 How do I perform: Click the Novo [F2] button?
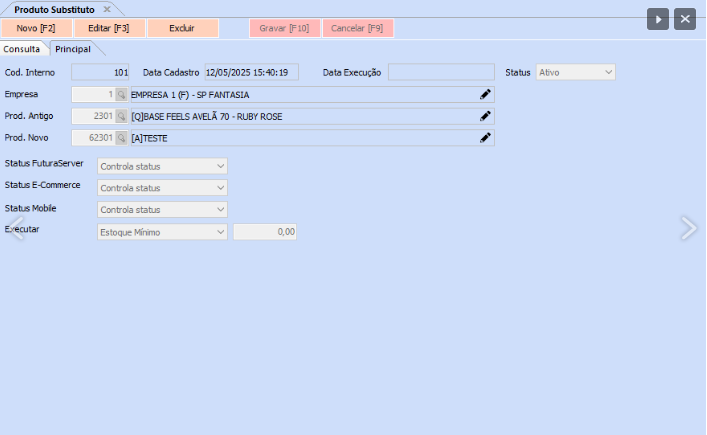36,28
